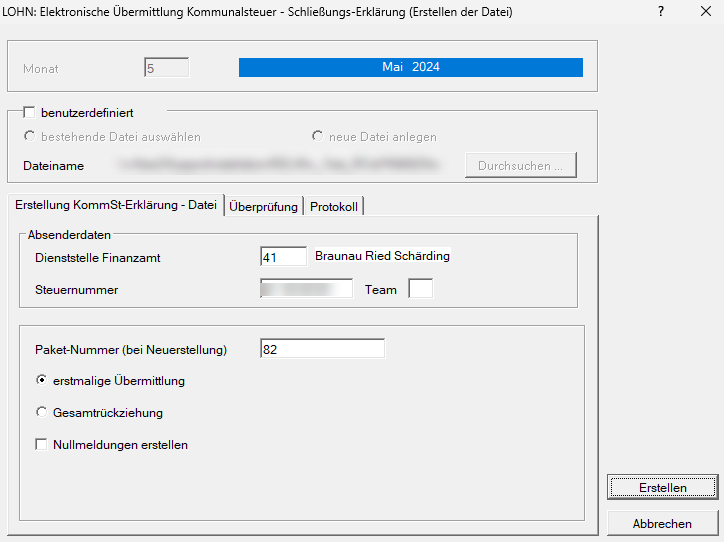Focus the Steuernummer input field
724x542 pixels.
pos(306,289)
